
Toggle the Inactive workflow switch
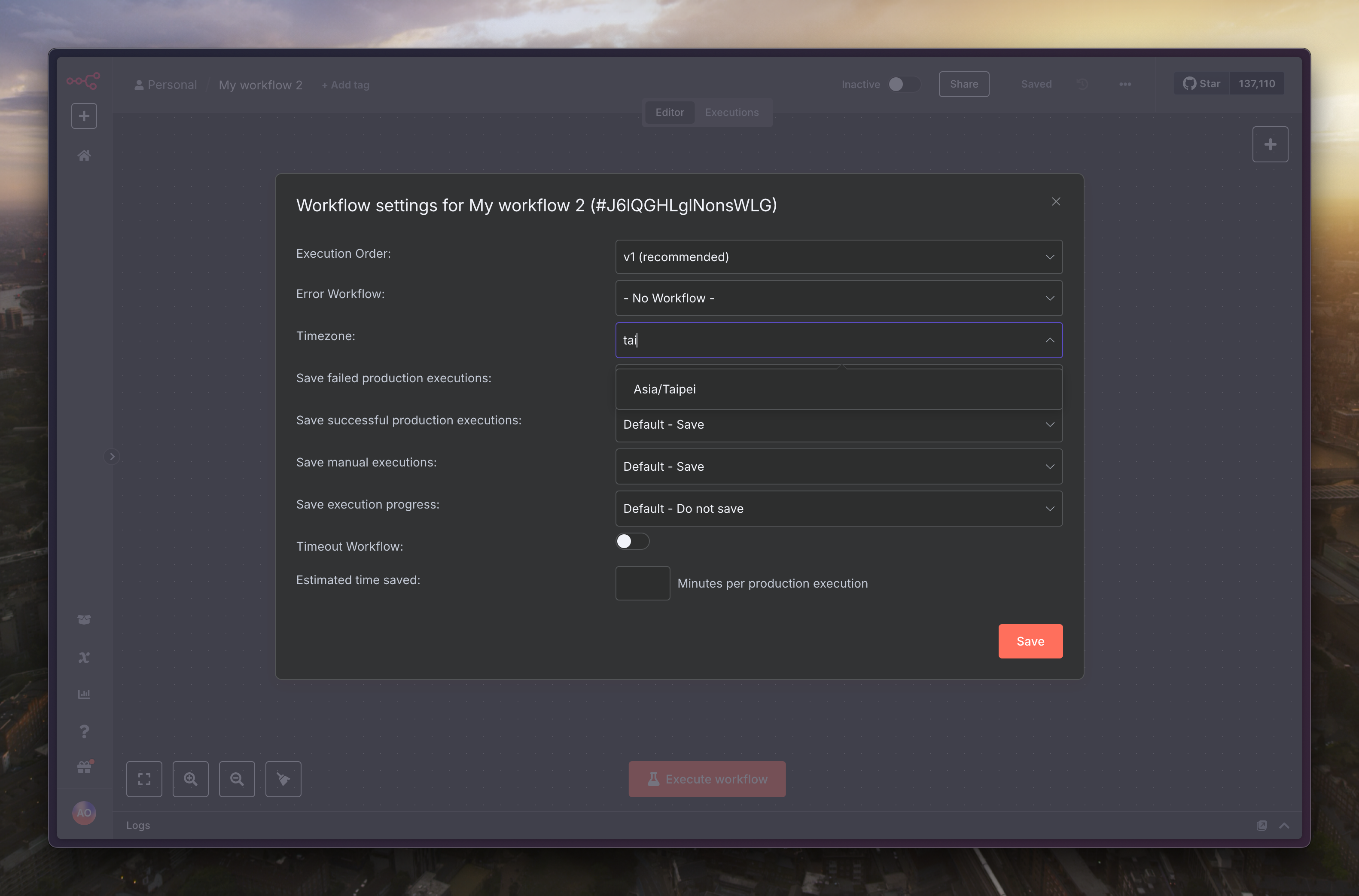coord(903,84)
